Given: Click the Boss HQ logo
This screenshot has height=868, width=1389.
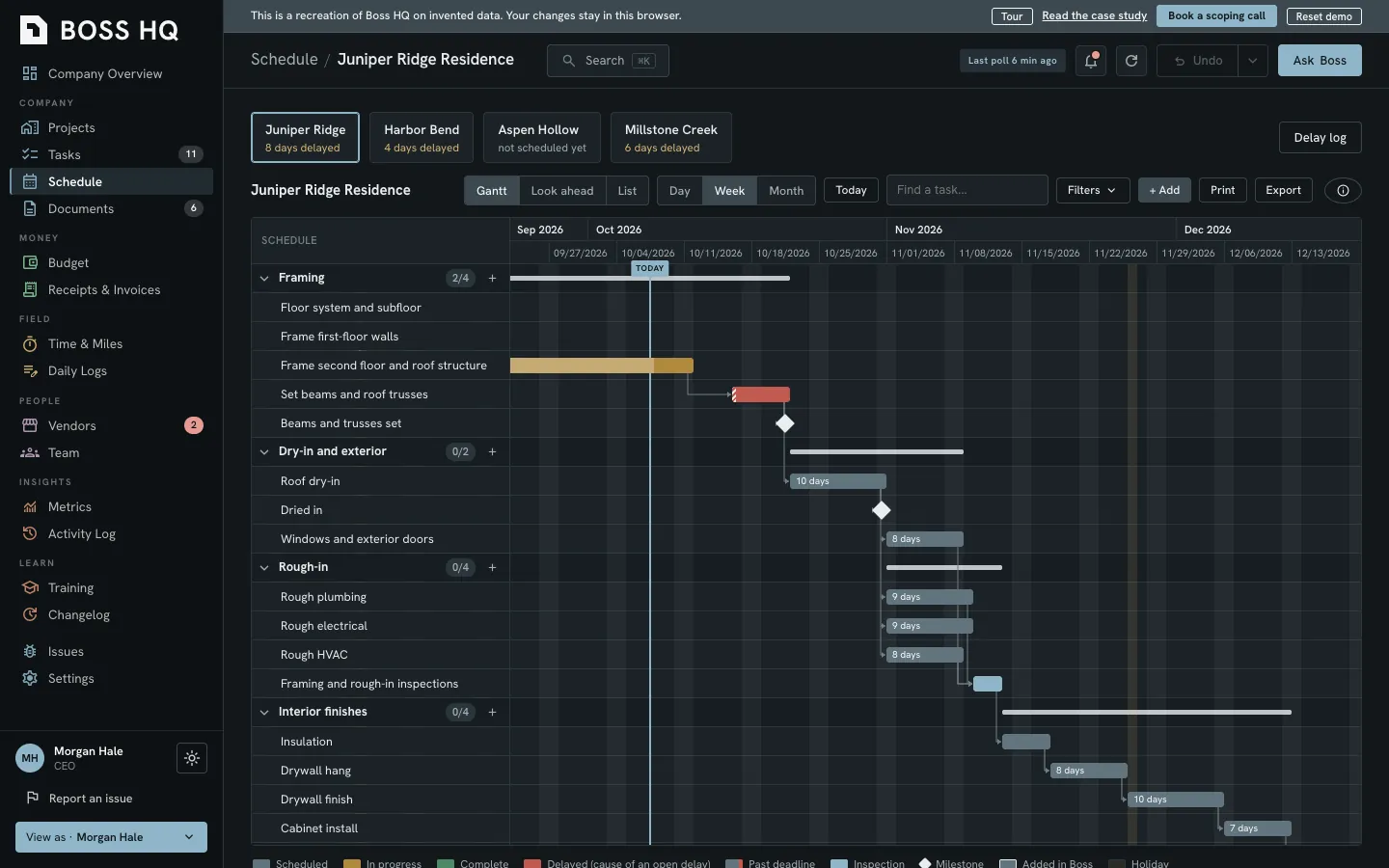Looking at the screenshot, I should (99, 30).
